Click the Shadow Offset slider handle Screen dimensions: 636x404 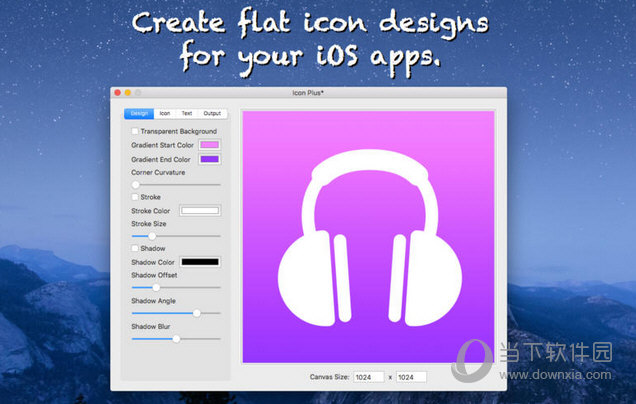[x=156, y=288]
